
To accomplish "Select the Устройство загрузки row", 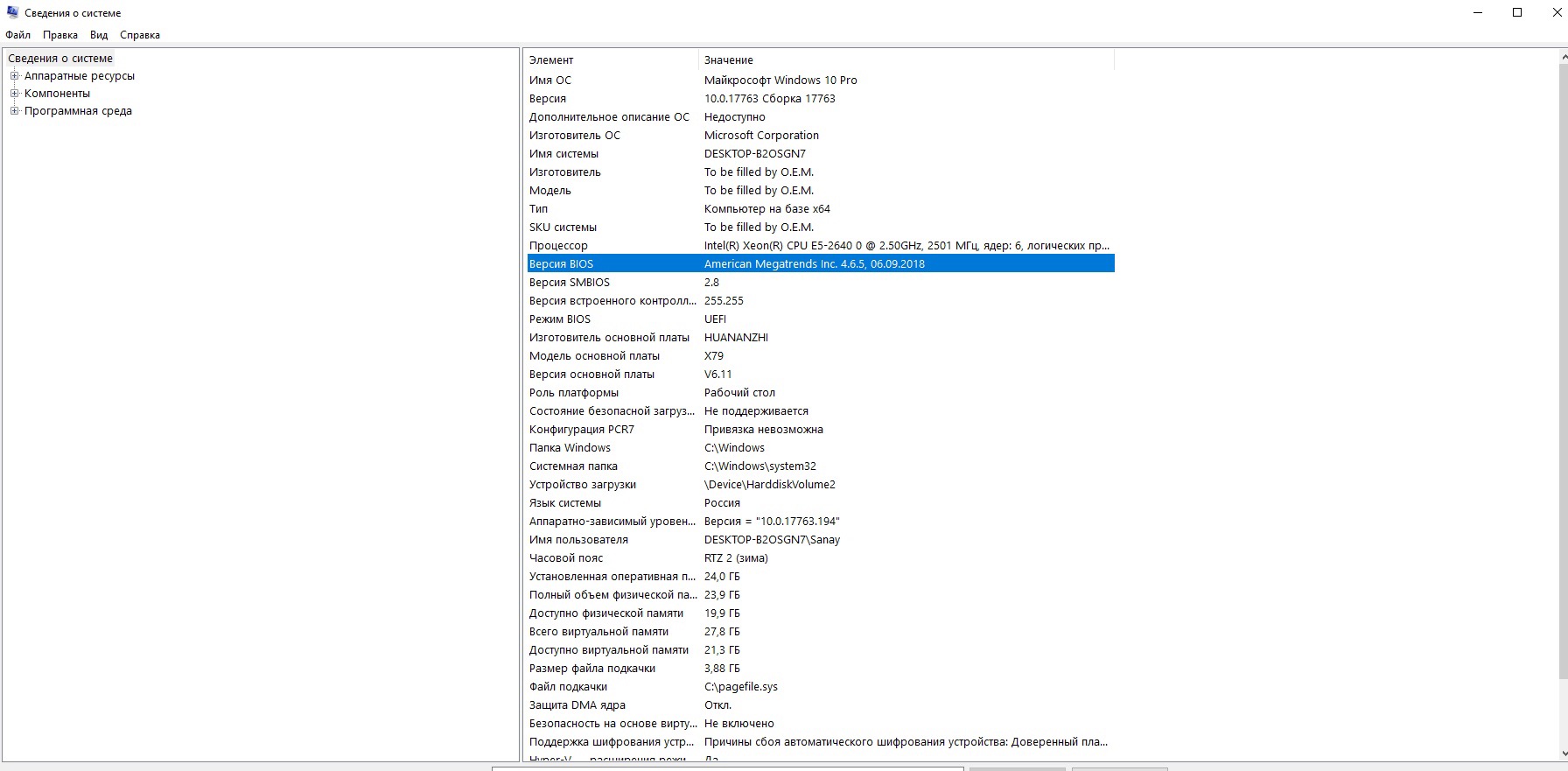I will pos(819,485).
